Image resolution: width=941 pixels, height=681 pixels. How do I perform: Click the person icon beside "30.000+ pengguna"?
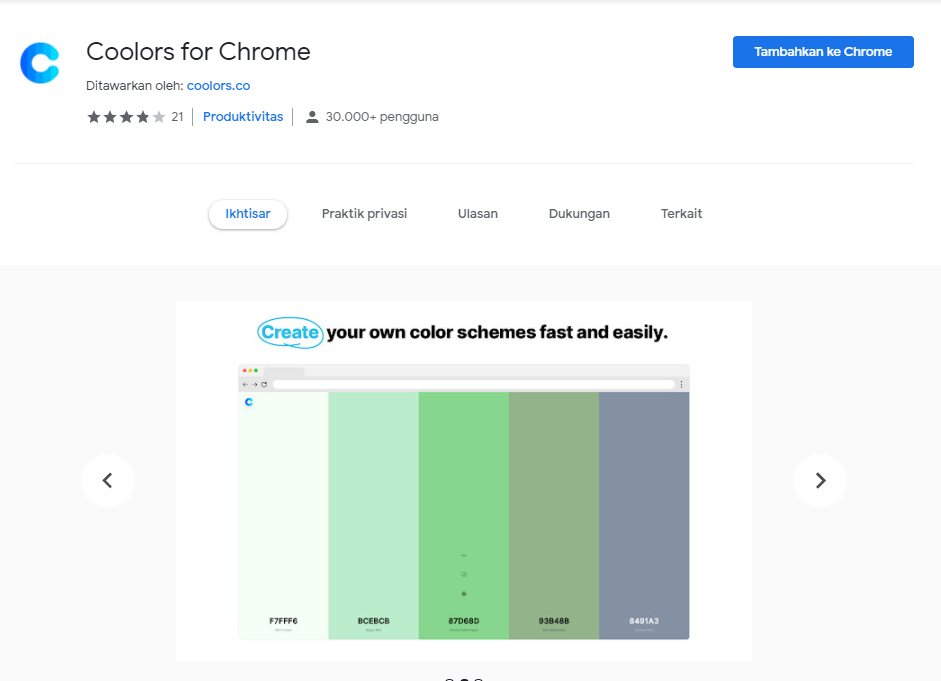click(x=312, y=116)
